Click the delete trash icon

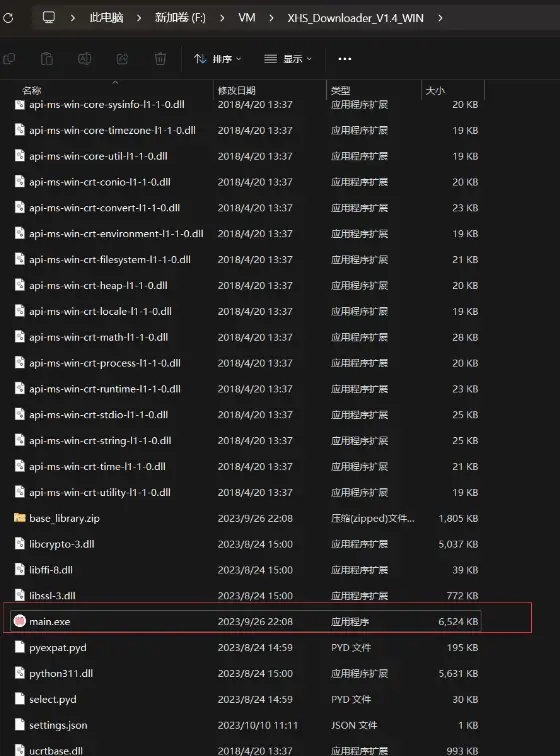[x=160, y=59]
